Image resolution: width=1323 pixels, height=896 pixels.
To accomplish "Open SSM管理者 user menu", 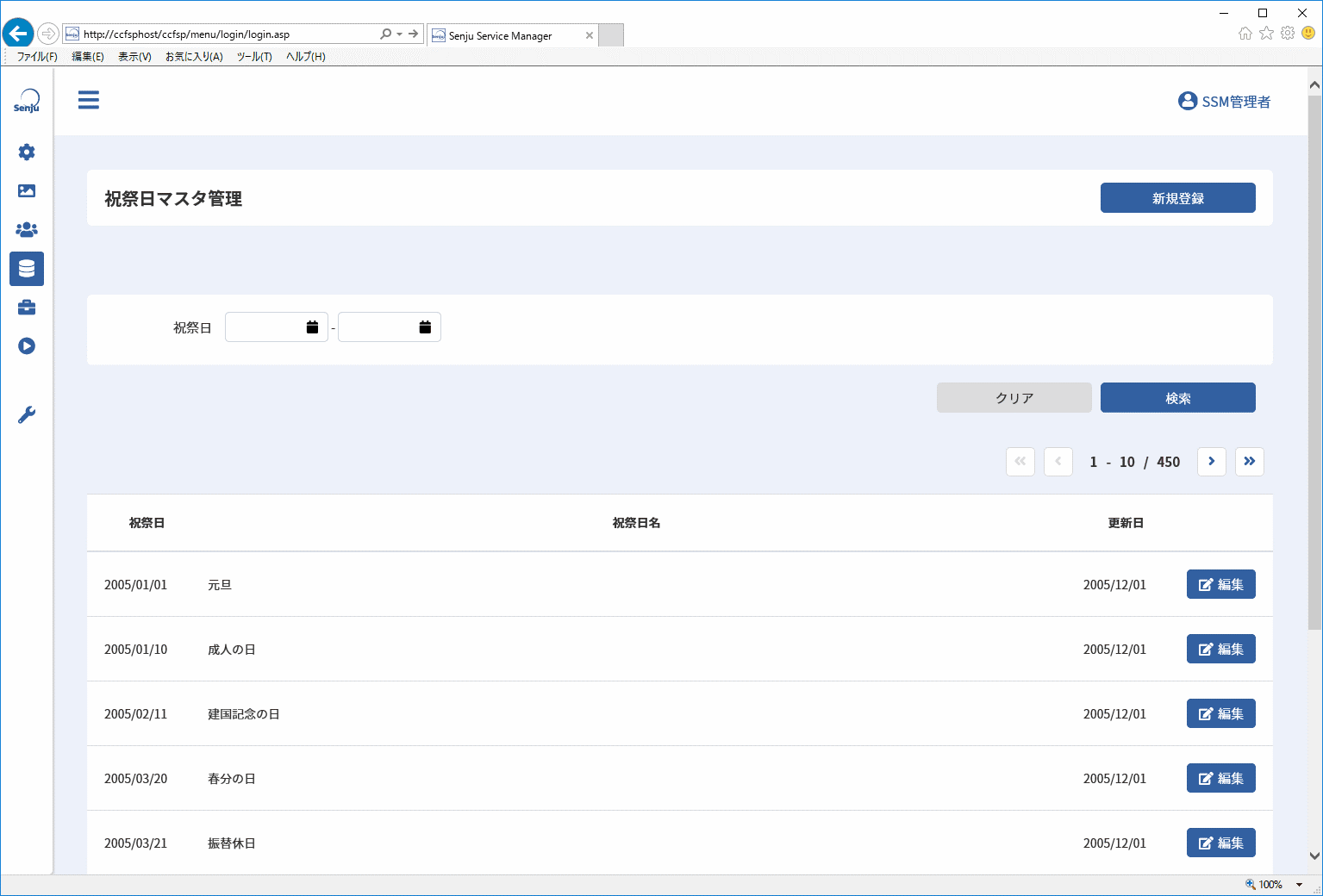I will (x=1224, y=102).
